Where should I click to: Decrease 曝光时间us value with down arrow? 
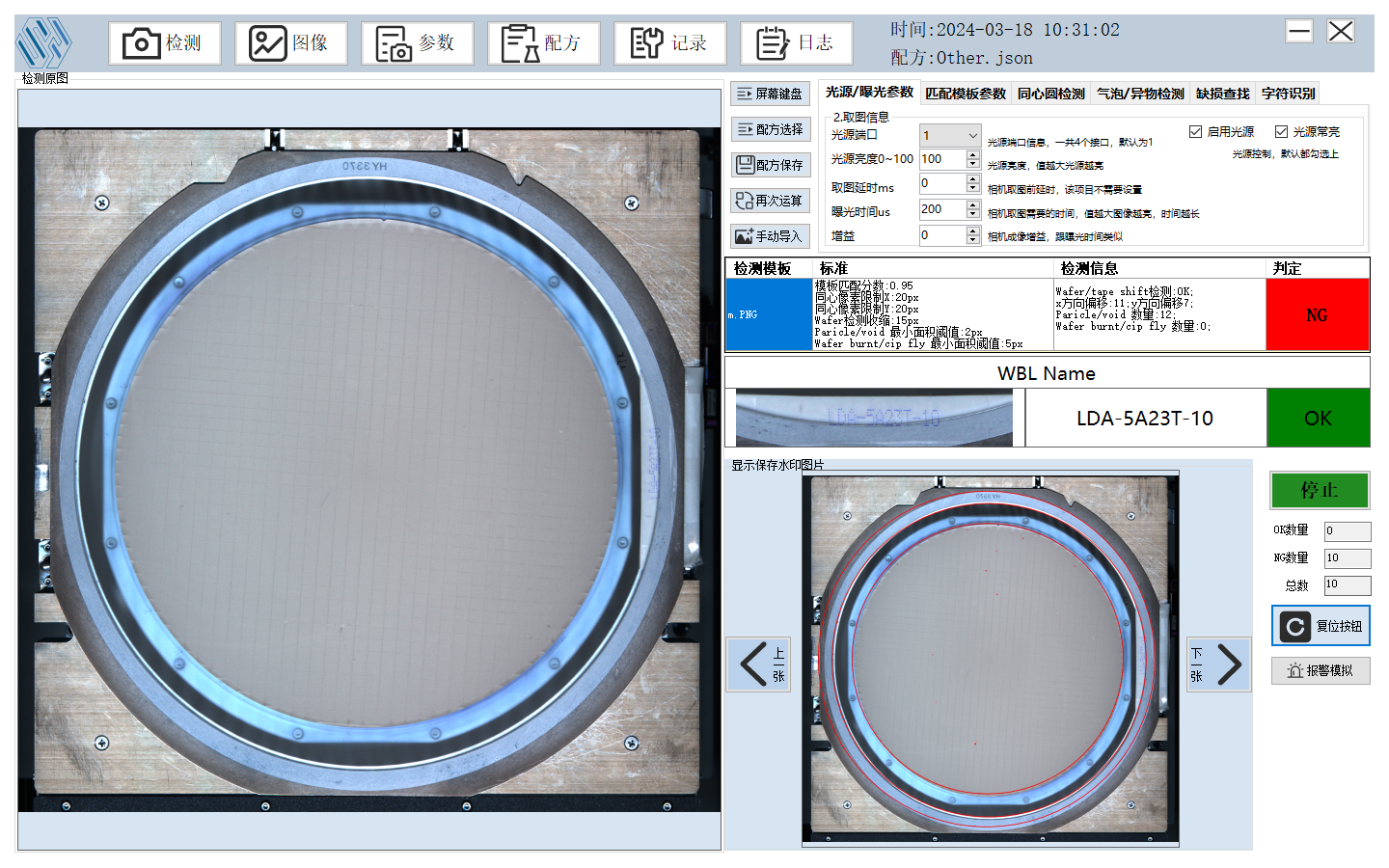[972, 214]
